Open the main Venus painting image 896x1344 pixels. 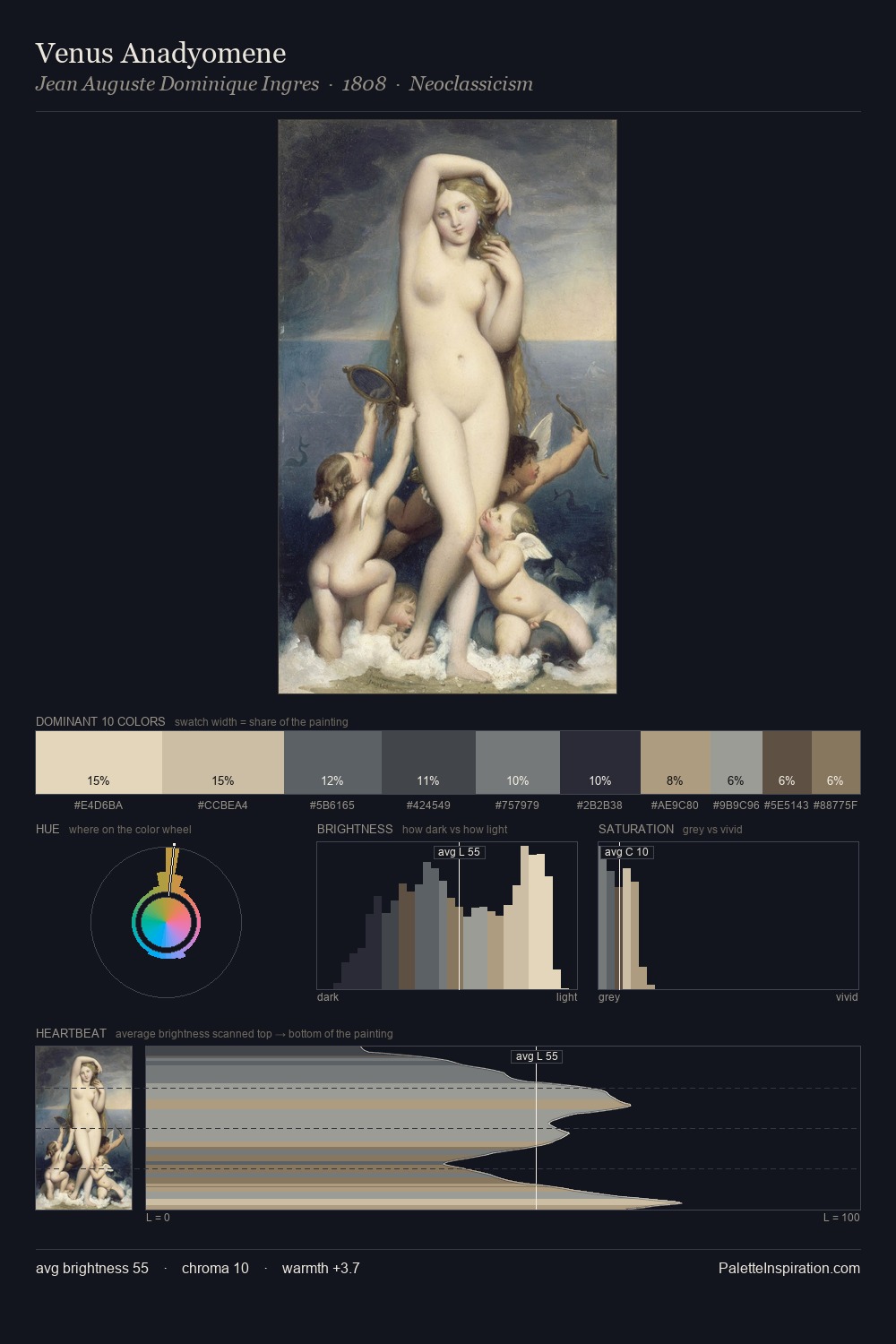pos(447,407)
